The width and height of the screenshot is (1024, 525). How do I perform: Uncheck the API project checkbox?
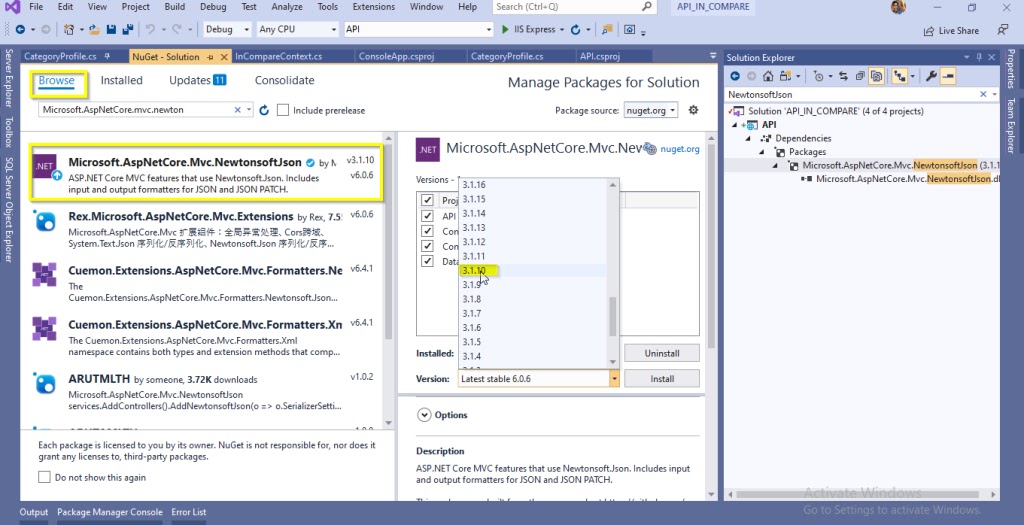(x=427, y=215)
